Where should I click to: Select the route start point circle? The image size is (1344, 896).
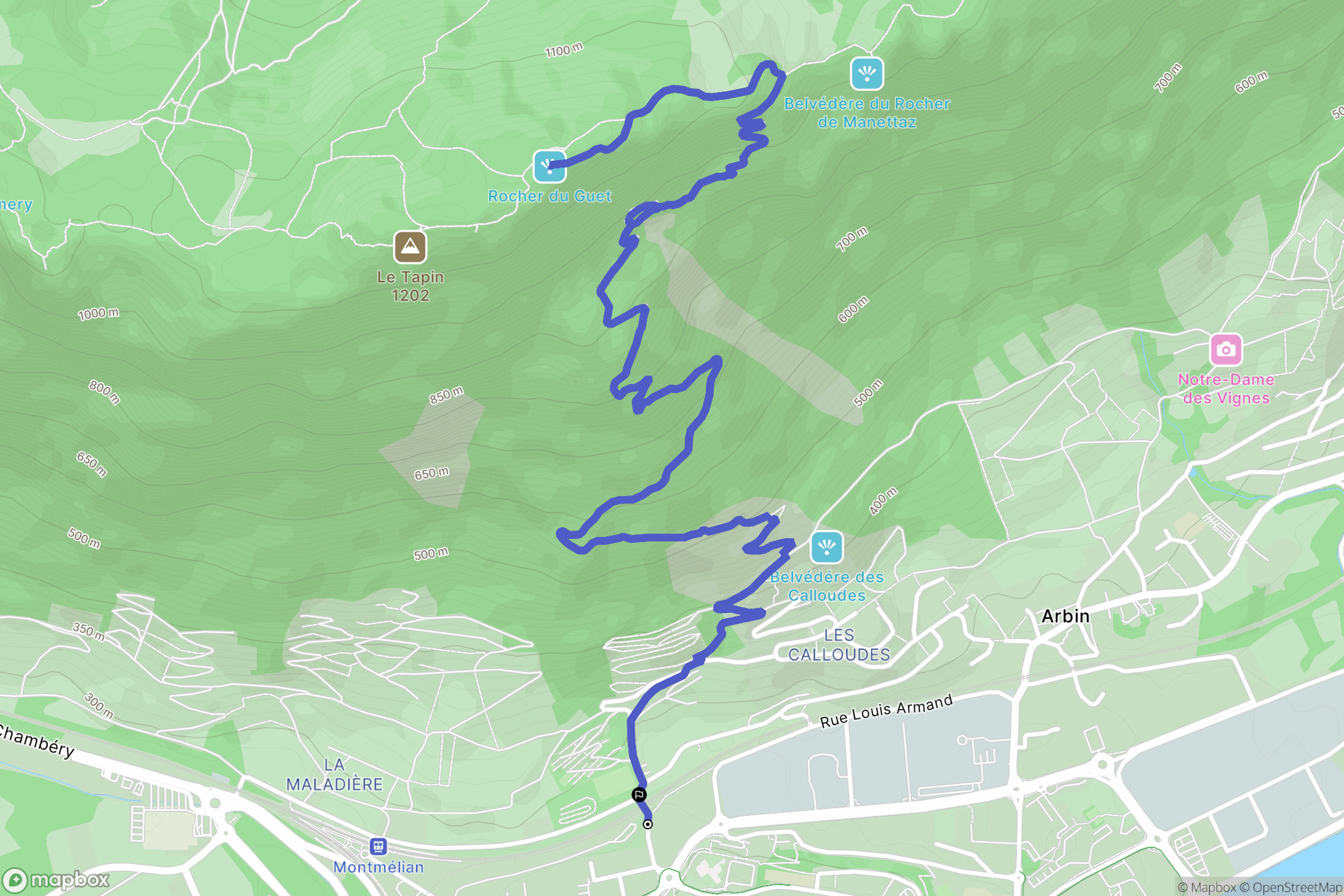[648, 824]
